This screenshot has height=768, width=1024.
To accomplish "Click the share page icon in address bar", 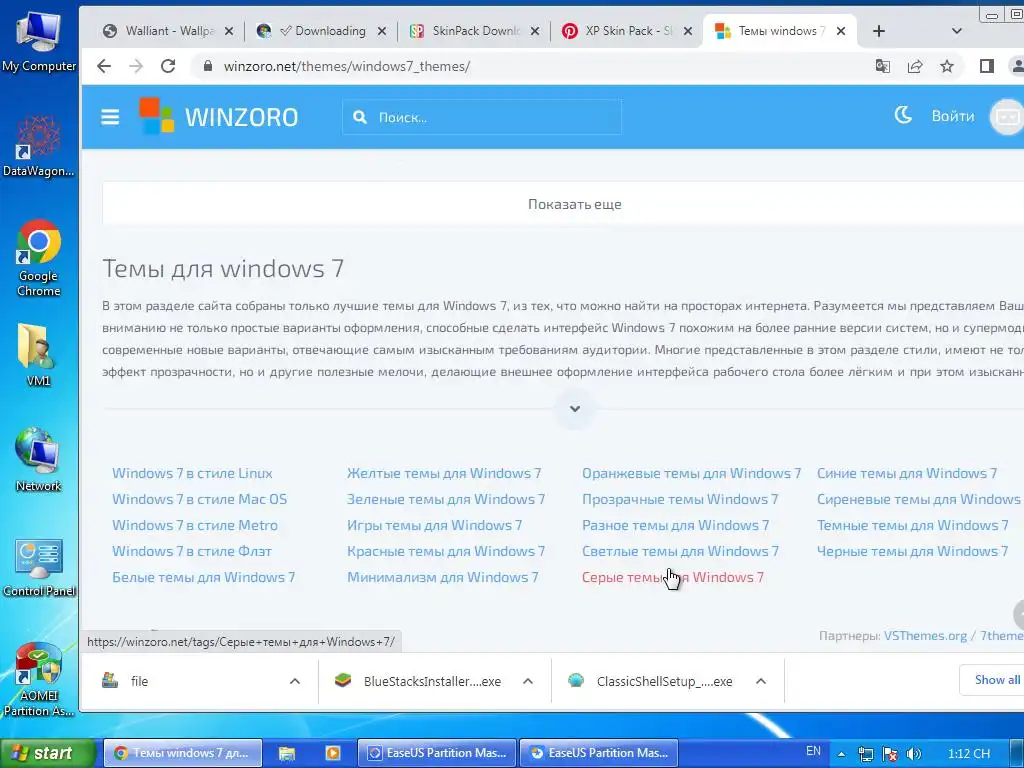I will tap(915, 66).
